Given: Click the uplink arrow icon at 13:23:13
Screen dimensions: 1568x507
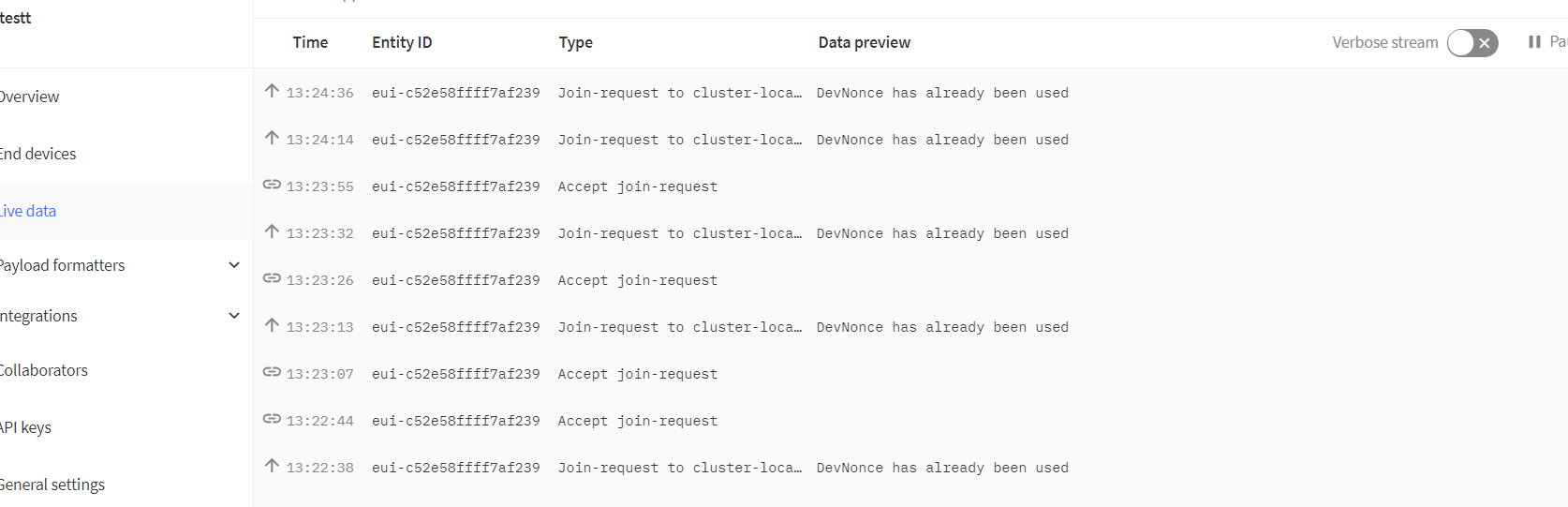Looking at the screenshot, I should pyautogui.click(x=272, y=325).
